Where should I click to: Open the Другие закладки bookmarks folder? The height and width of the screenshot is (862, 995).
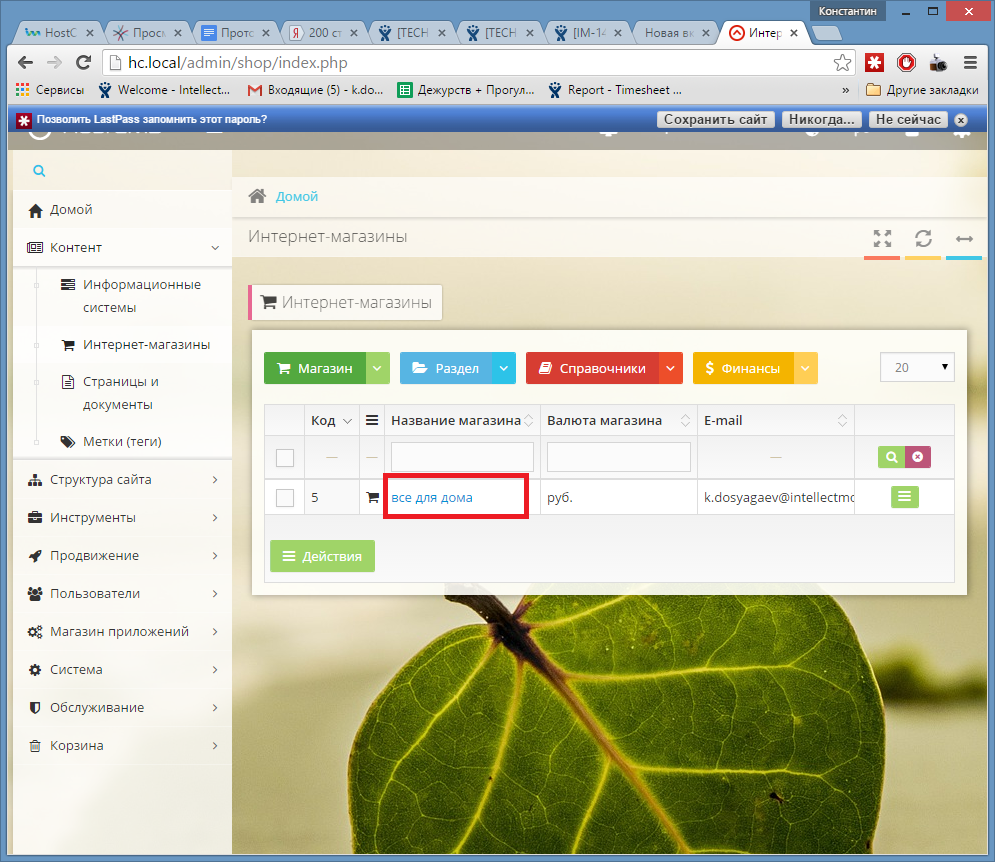pyautogui.click(x=922, y=90)
